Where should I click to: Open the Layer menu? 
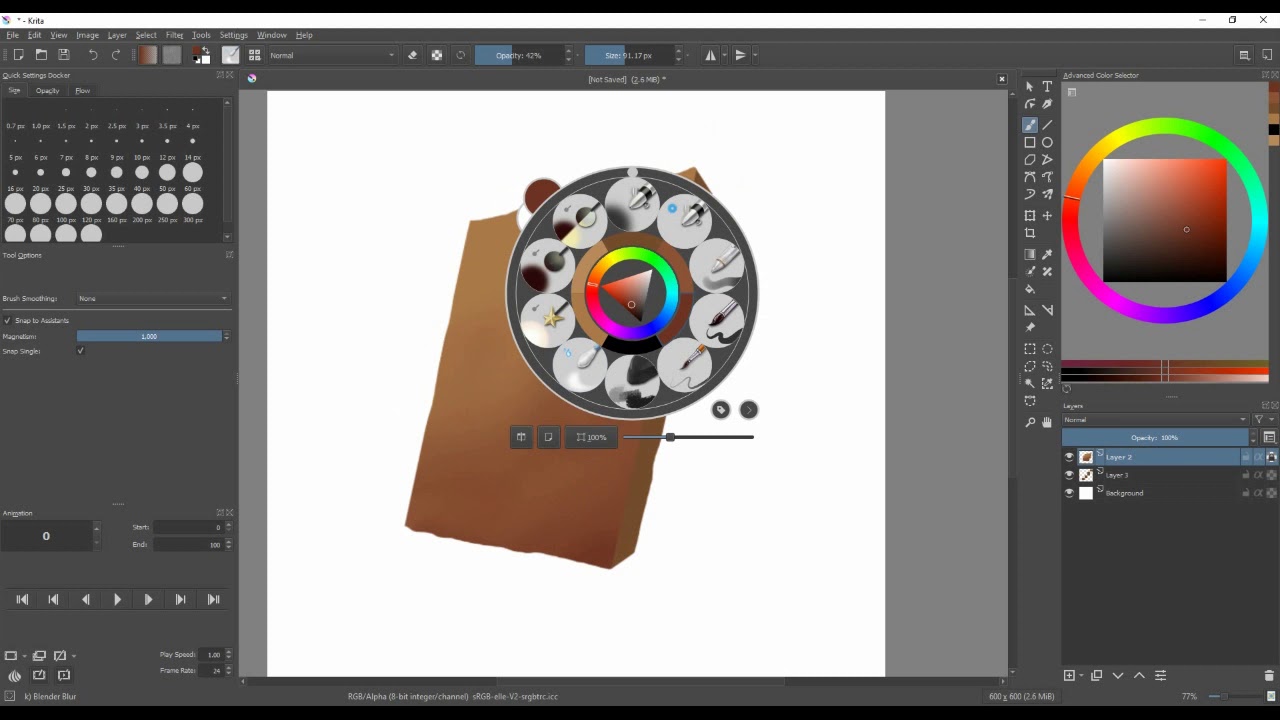tap(117, 35)
